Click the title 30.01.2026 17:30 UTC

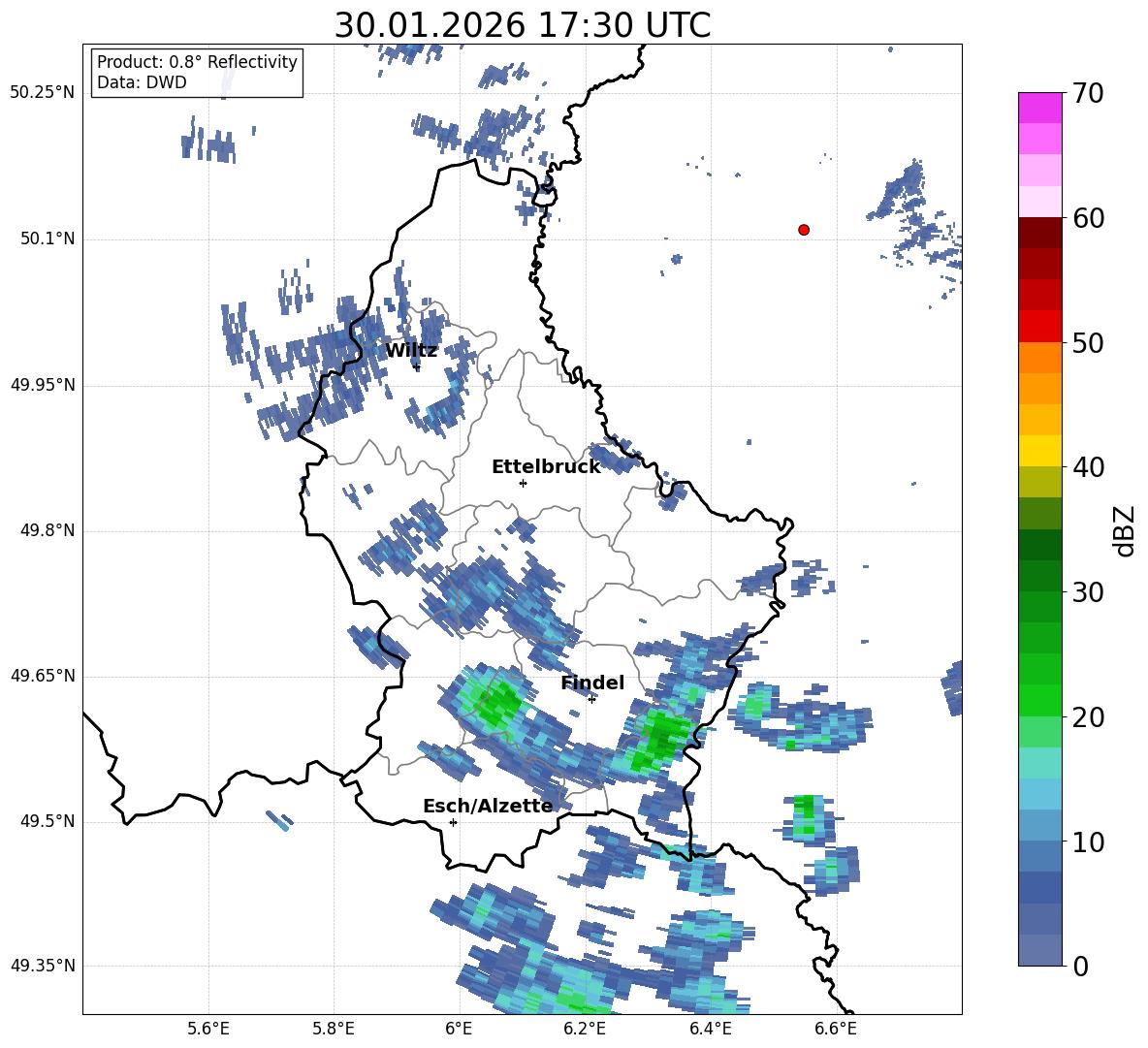click(522, 25)
